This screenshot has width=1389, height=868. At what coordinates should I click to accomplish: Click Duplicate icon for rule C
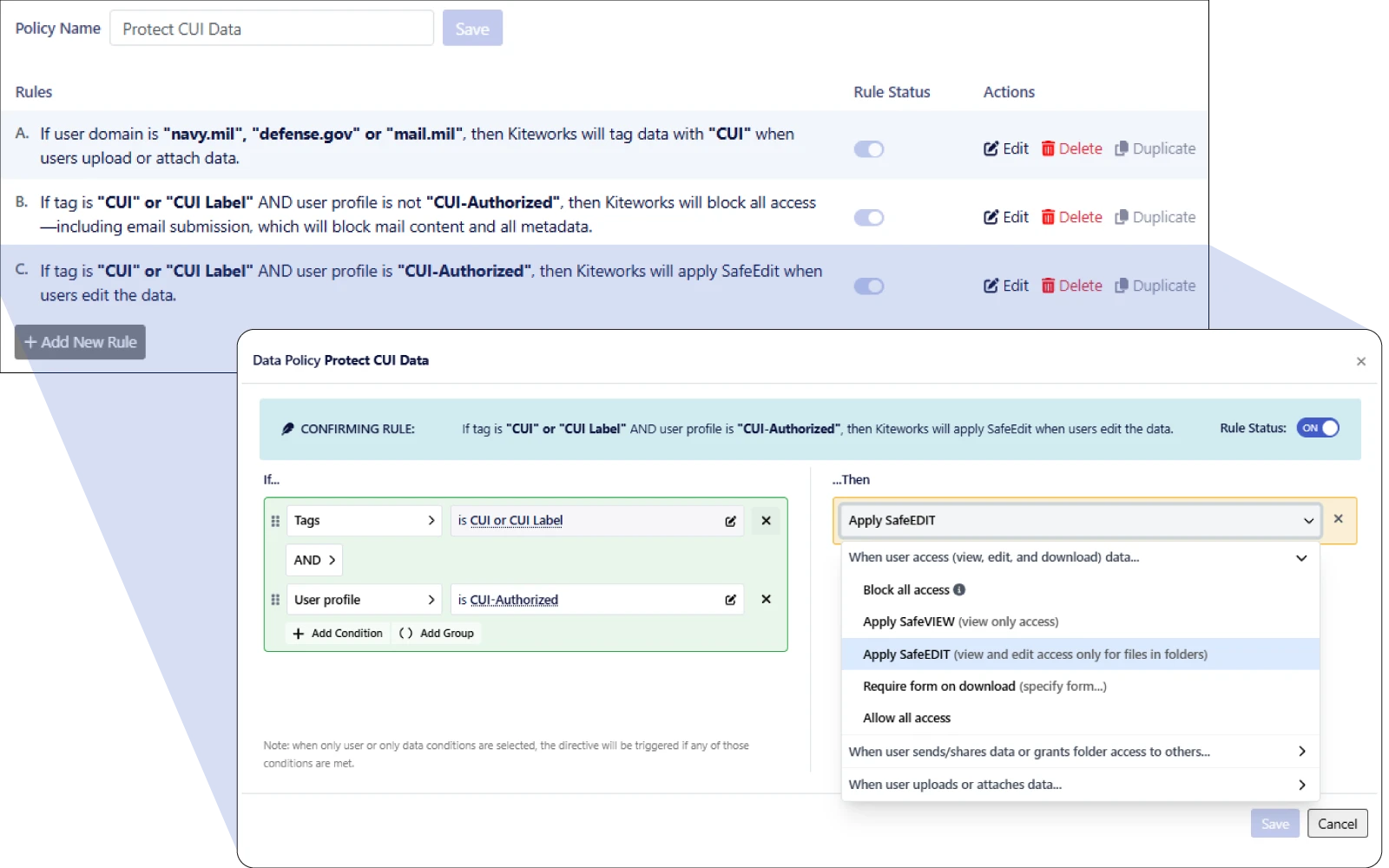click(x=1122, y=286)
